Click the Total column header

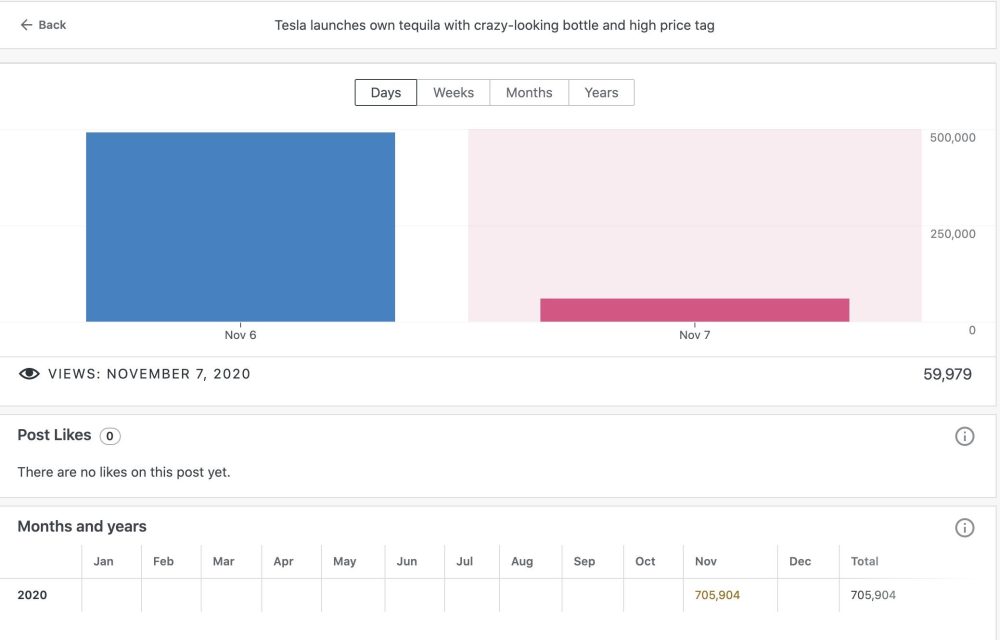pyautogui.click(x=864, y=561)
